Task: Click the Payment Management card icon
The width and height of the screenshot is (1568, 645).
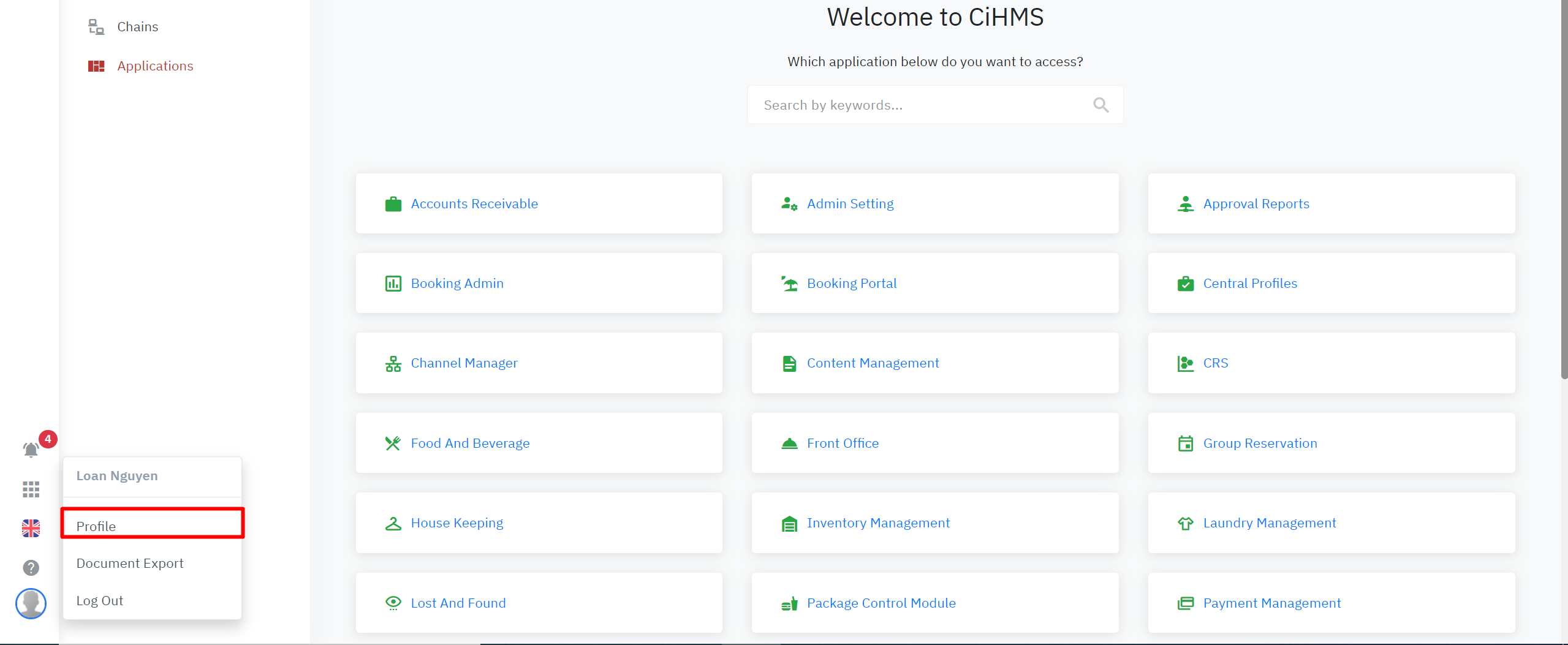Action: [x=1186, y=603]
